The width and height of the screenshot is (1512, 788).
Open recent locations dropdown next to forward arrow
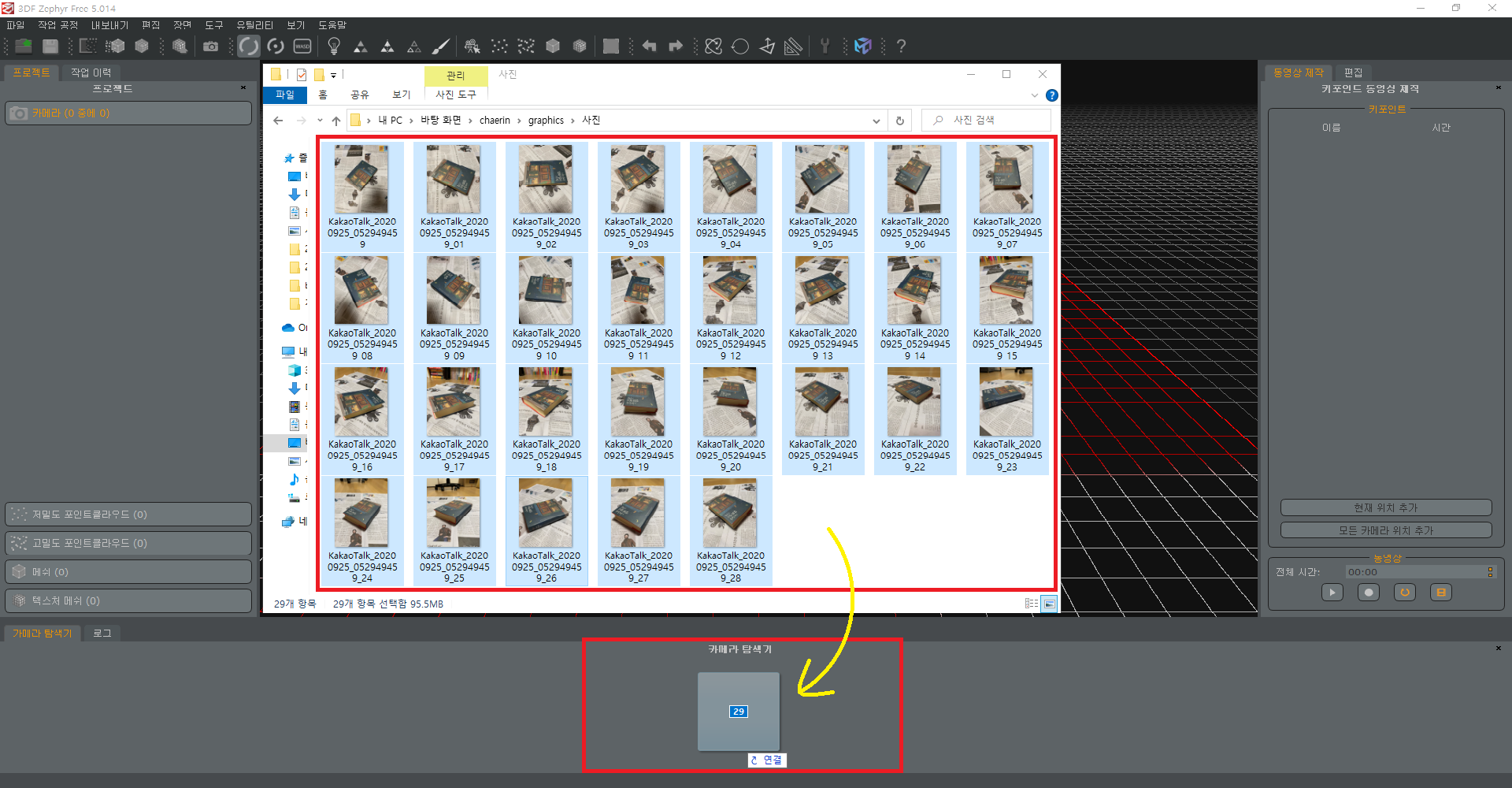click(320, 121)
